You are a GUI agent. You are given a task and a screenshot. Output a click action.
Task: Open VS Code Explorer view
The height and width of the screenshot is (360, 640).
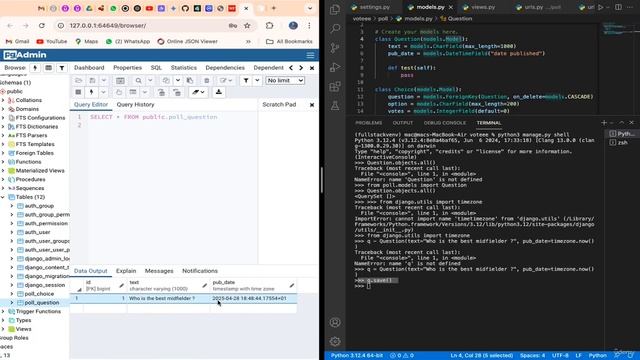pos(335,9)
